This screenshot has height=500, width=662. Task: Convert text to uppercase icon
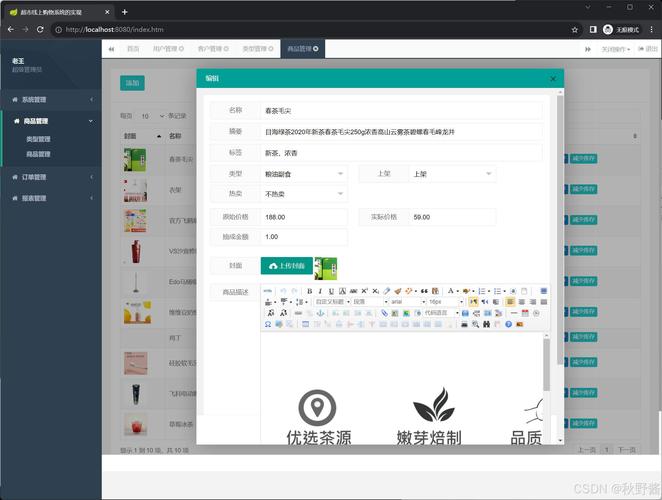(271, 313)
